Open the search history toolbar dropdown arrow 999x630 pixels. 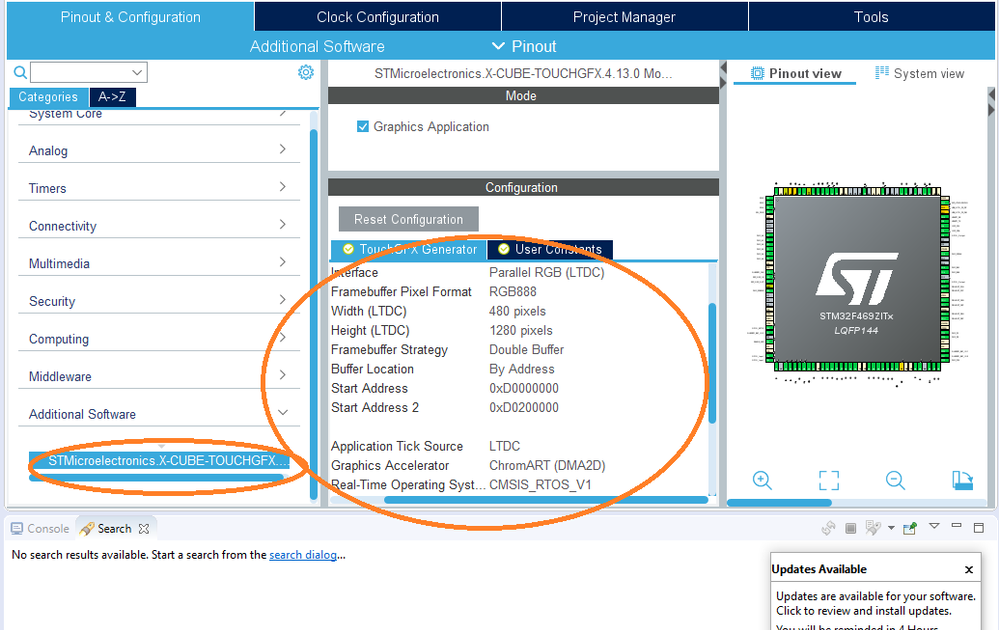click(x=891, y=528)
